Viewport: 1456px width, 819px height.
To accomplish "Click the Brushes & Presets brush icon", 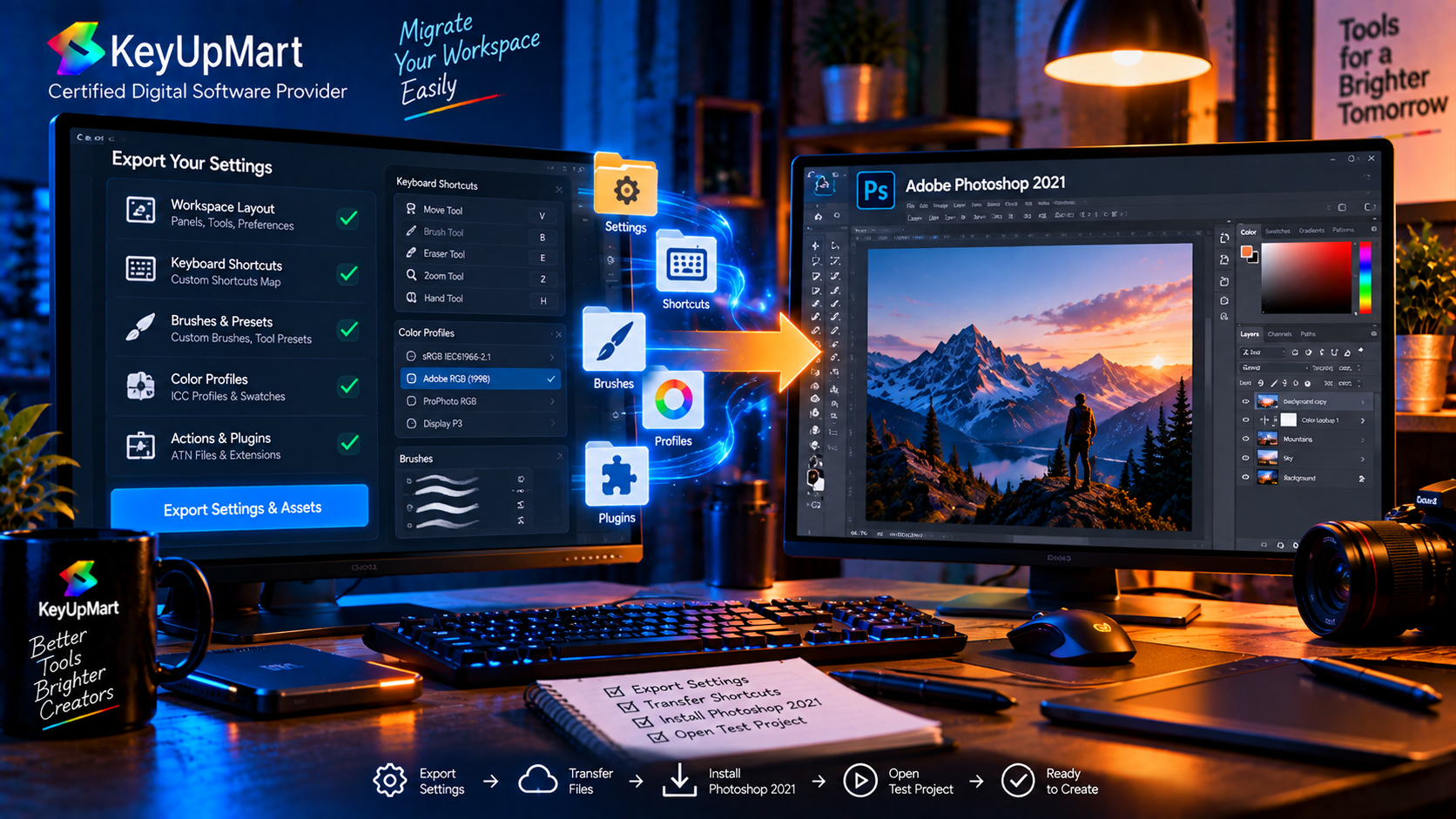I will [140, 327].
